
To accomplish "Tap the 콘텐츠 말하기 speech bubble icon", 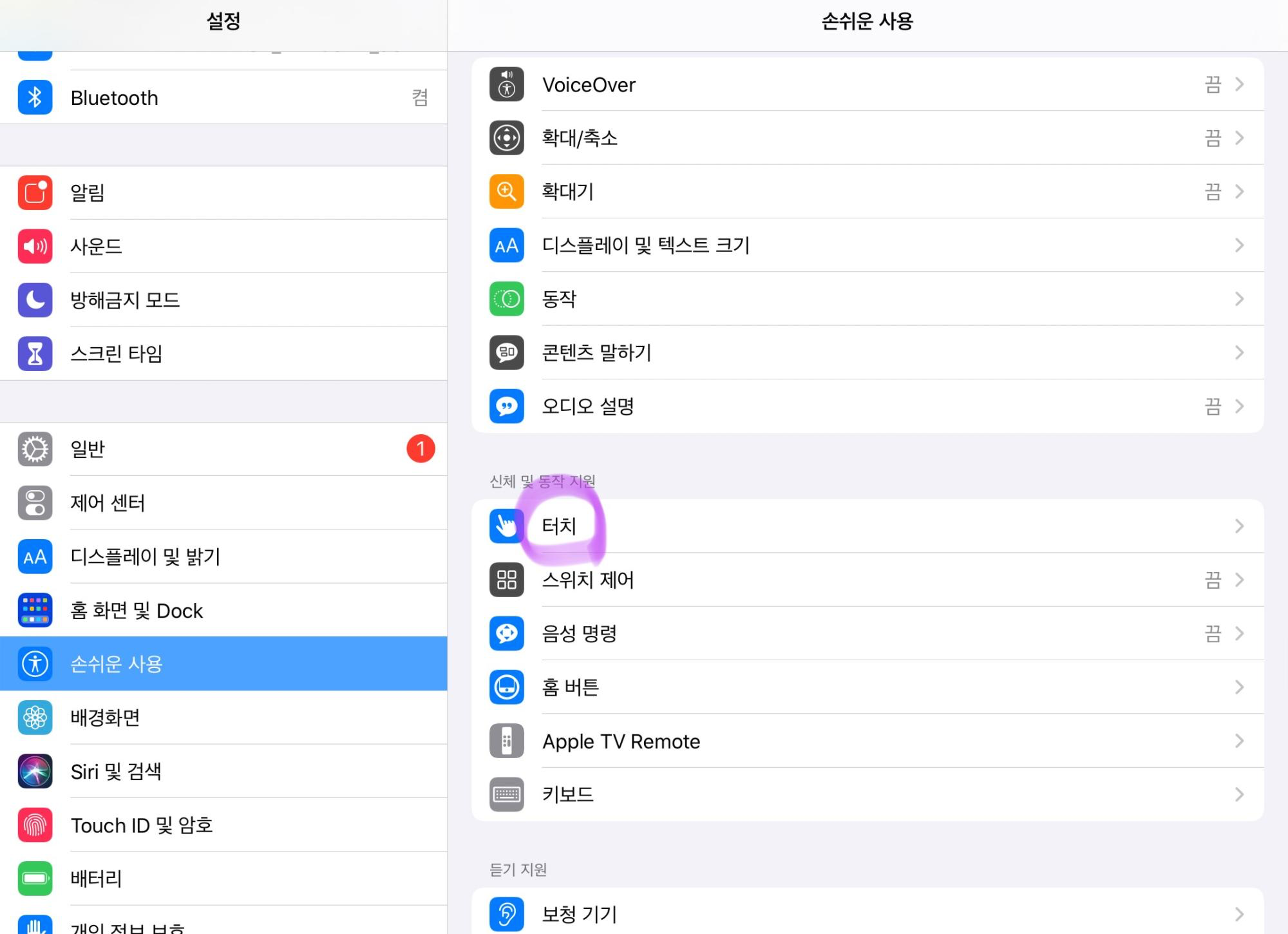I will [506, 352].
